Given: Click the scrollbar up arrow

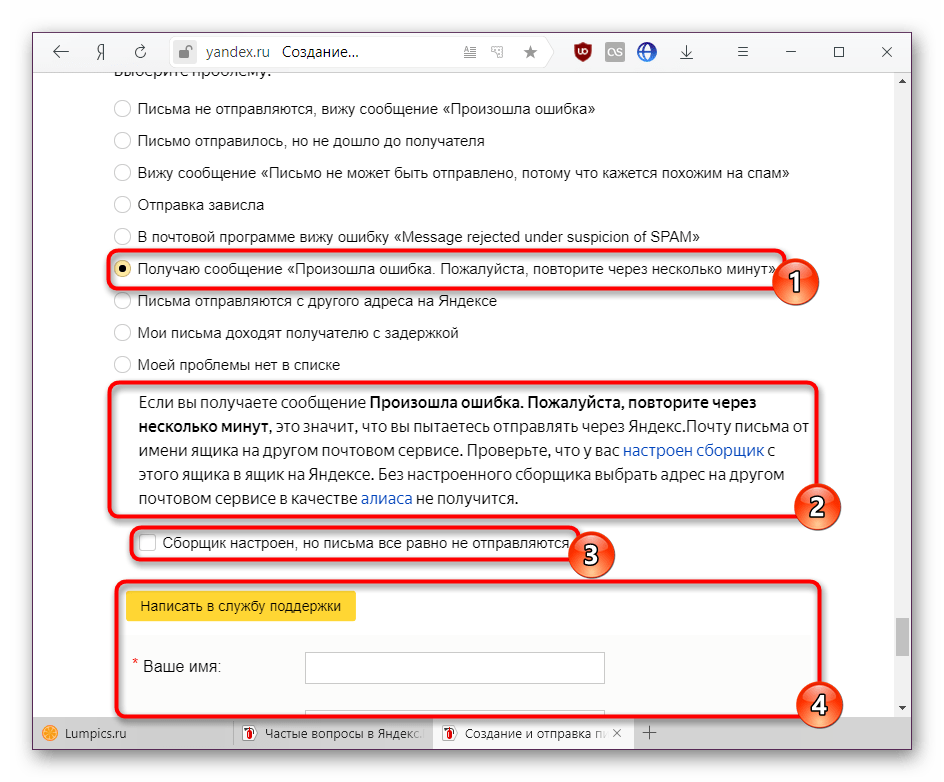Looking at the screenshot, I should coord(902,81).
